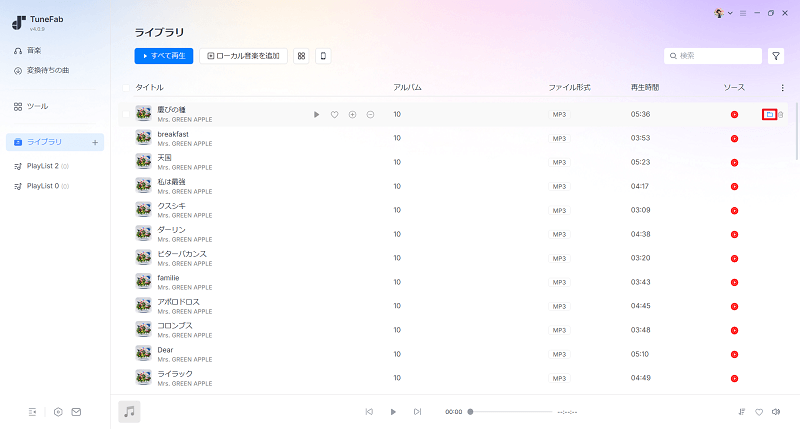Switch to grid view icon
The height and width of the screenshot is (429, 800).
[302, 56]
